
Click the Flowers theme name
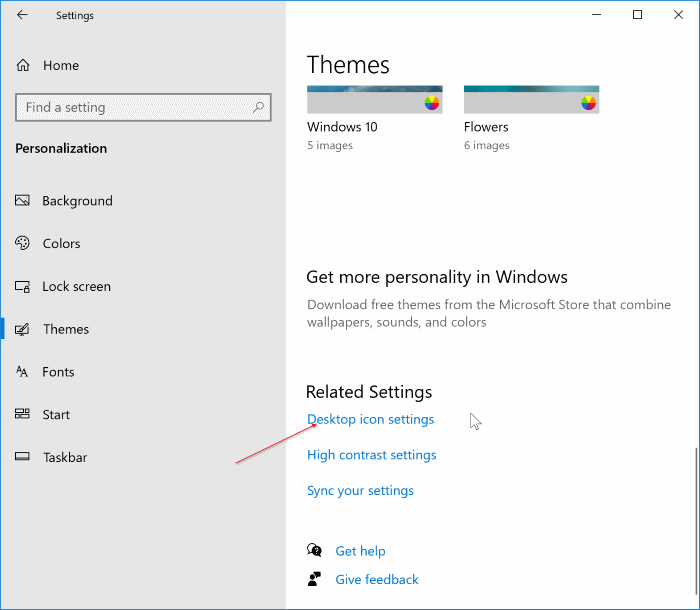click(x=486, y=127)
